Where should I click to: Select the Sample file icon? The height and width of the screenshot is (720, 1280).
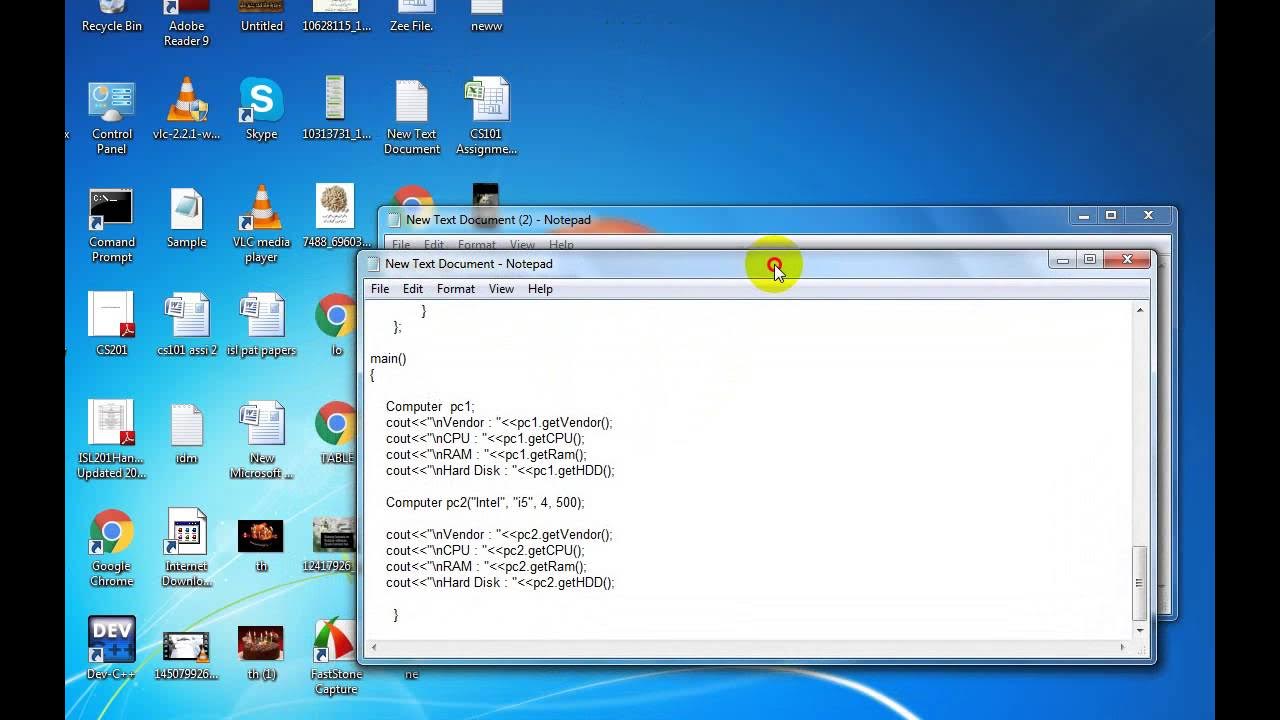(x=186, y=218)
